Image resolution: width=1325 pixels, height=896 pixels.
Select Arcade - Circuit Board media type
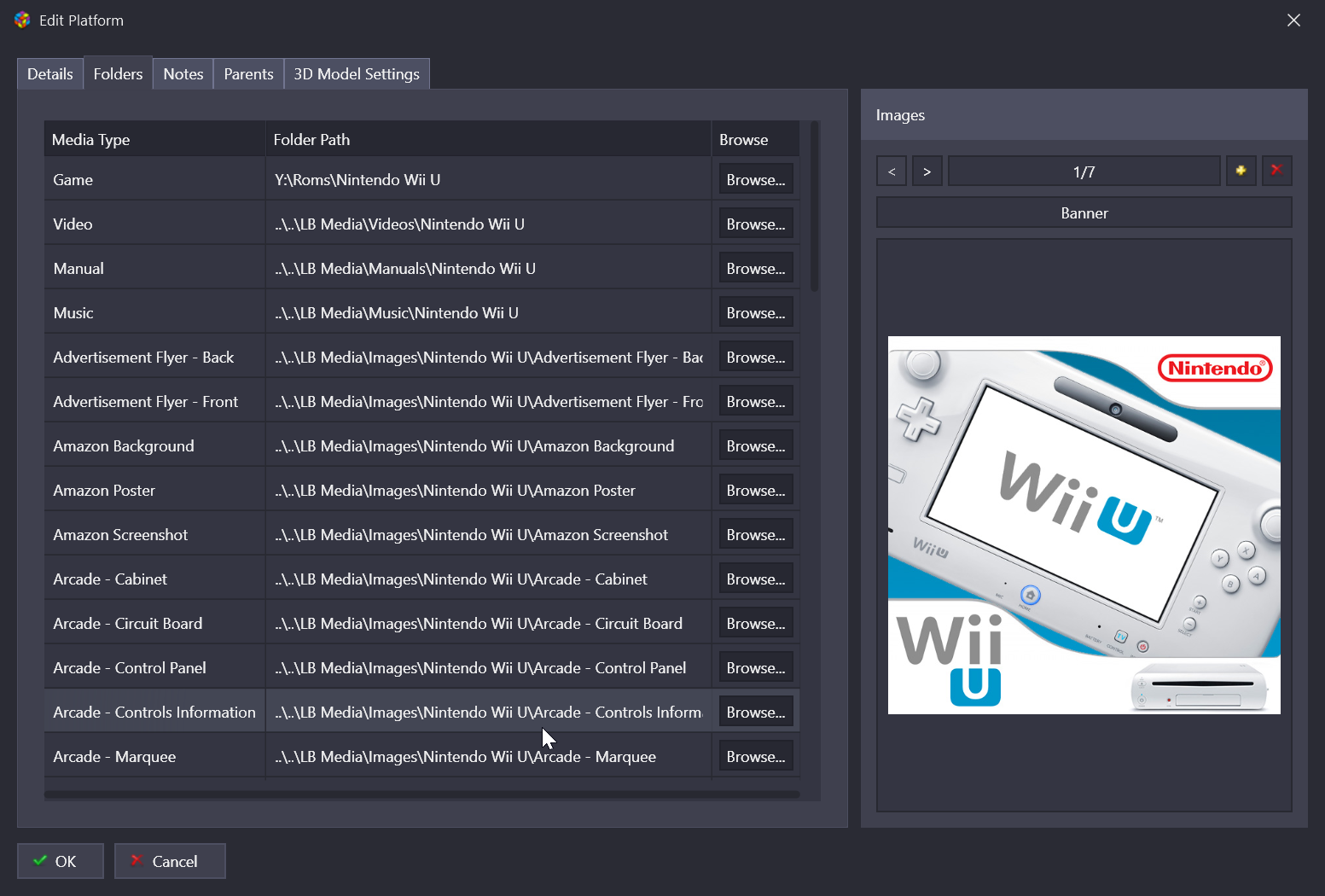click(154, 623)
